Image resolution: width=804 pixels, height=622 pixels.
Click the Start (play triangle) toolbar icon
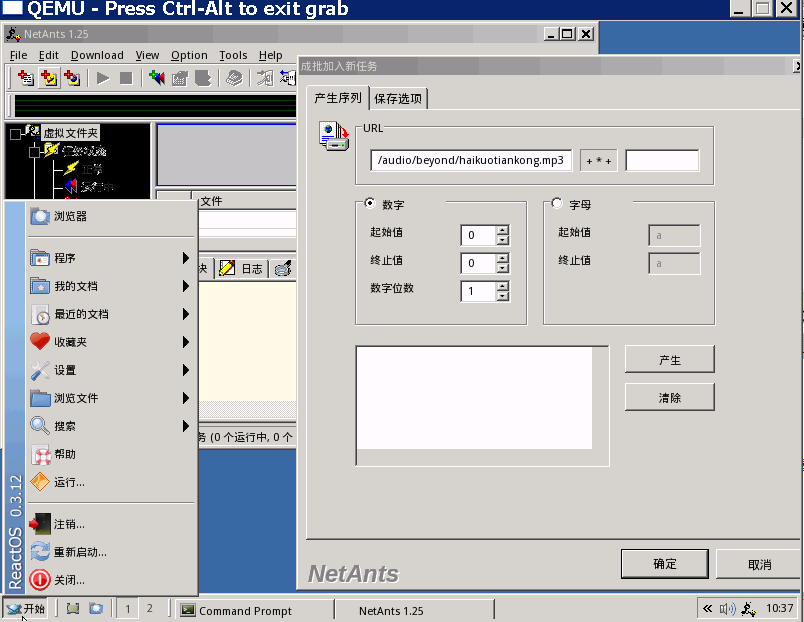(103, 78)
